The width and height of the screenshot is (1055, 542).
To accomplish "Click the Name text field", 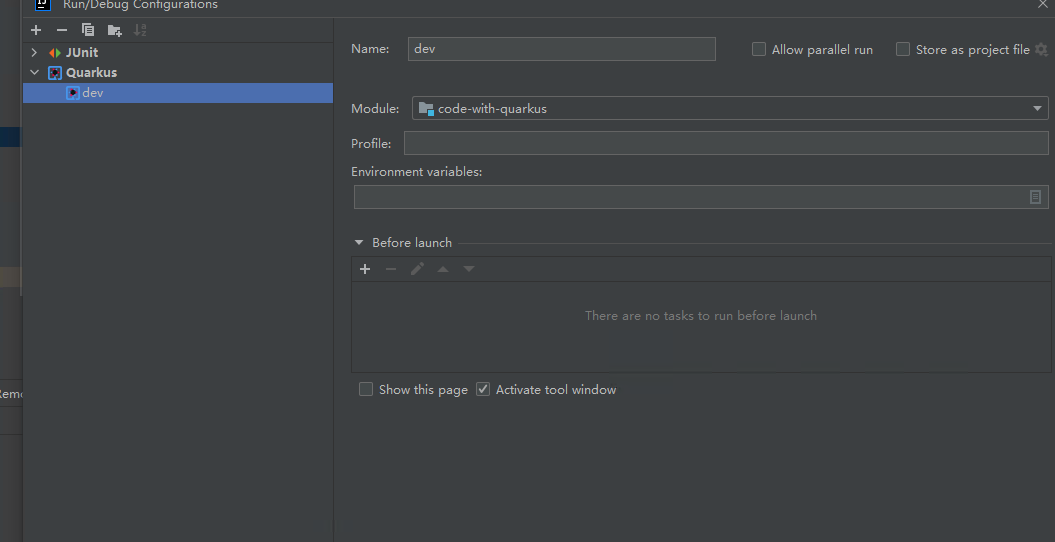I will pyautogui.click(x=561, y=49).
